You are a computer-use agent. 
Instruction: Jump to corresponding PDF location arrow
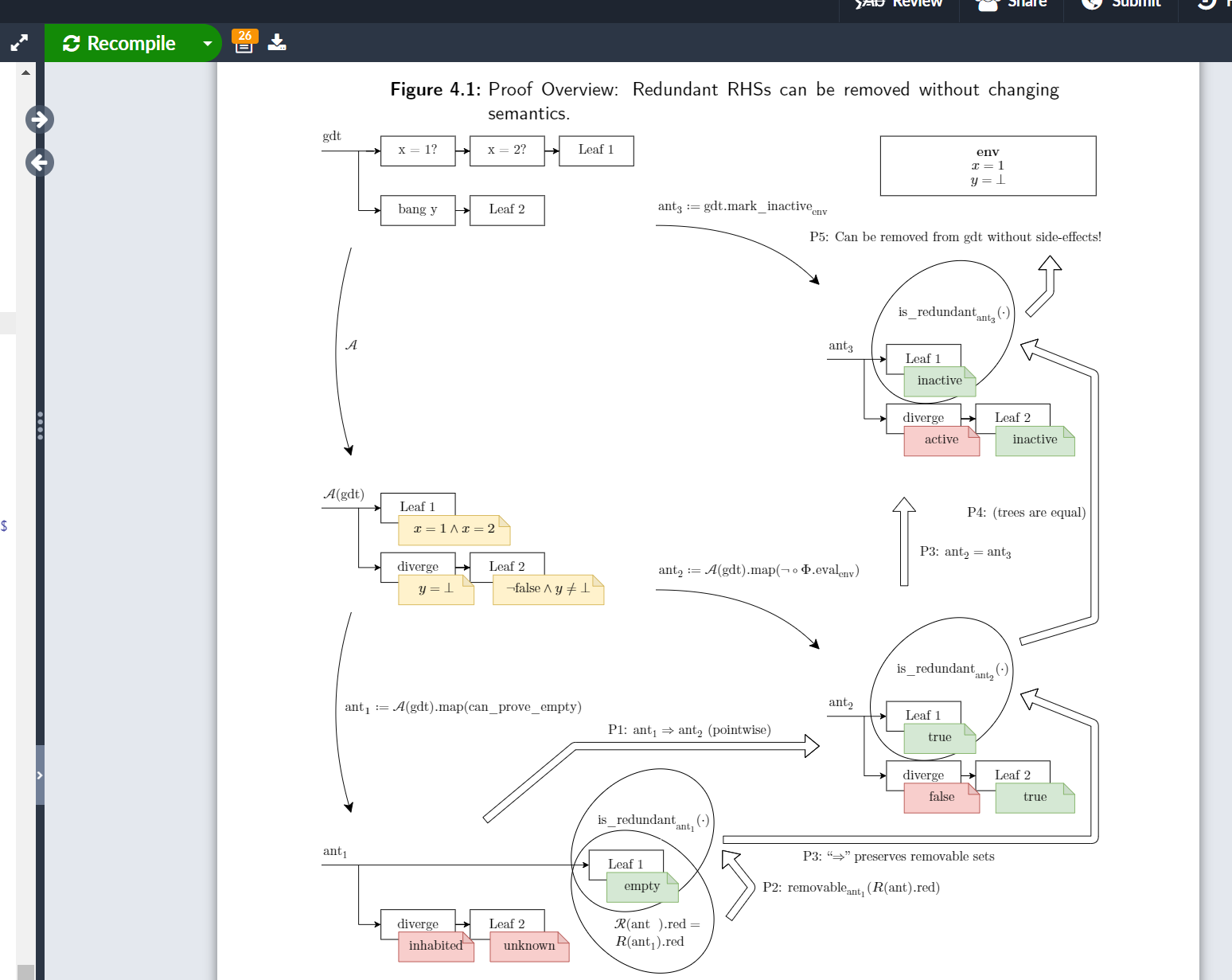40,119
